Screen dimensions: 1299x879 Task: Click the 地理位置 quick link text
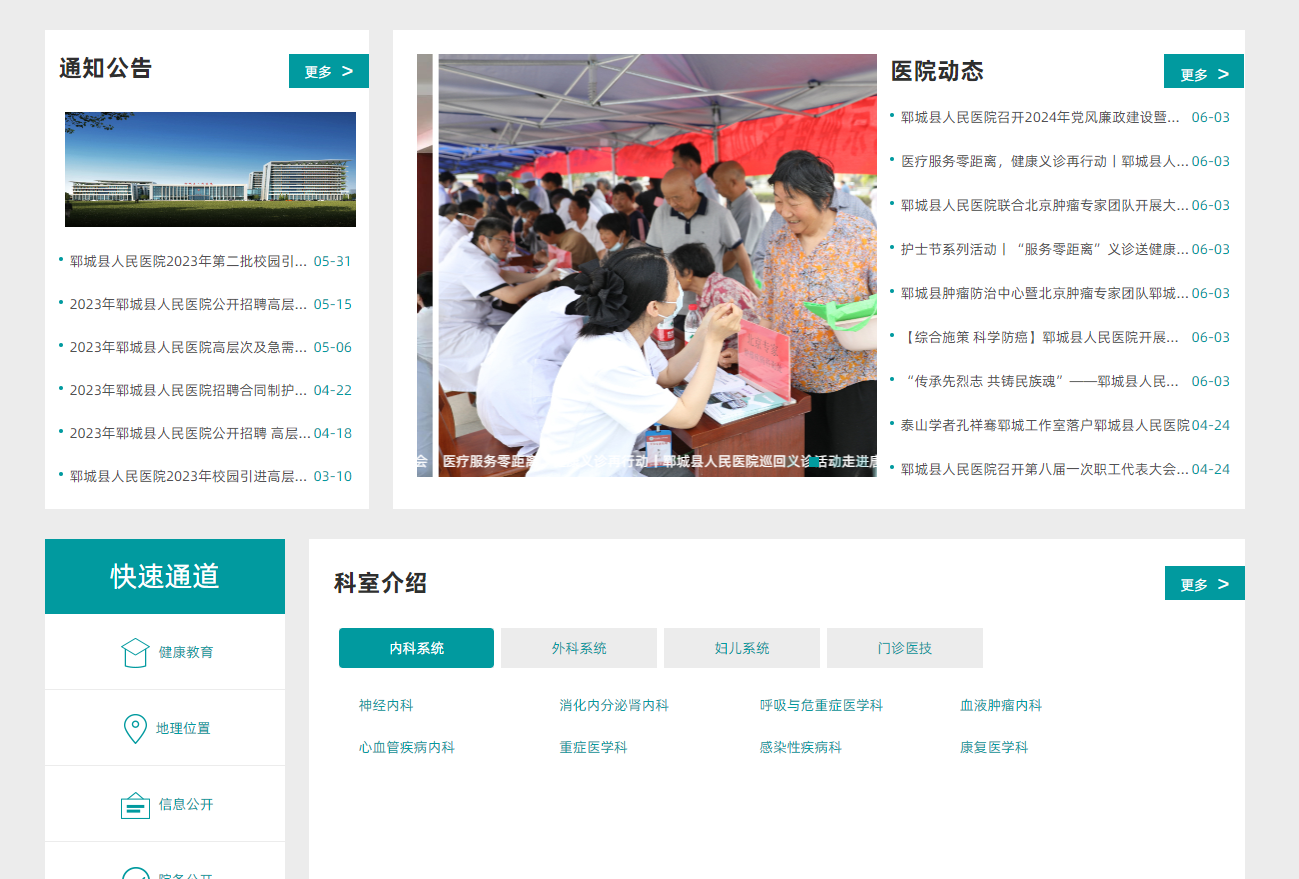[183, 728]
